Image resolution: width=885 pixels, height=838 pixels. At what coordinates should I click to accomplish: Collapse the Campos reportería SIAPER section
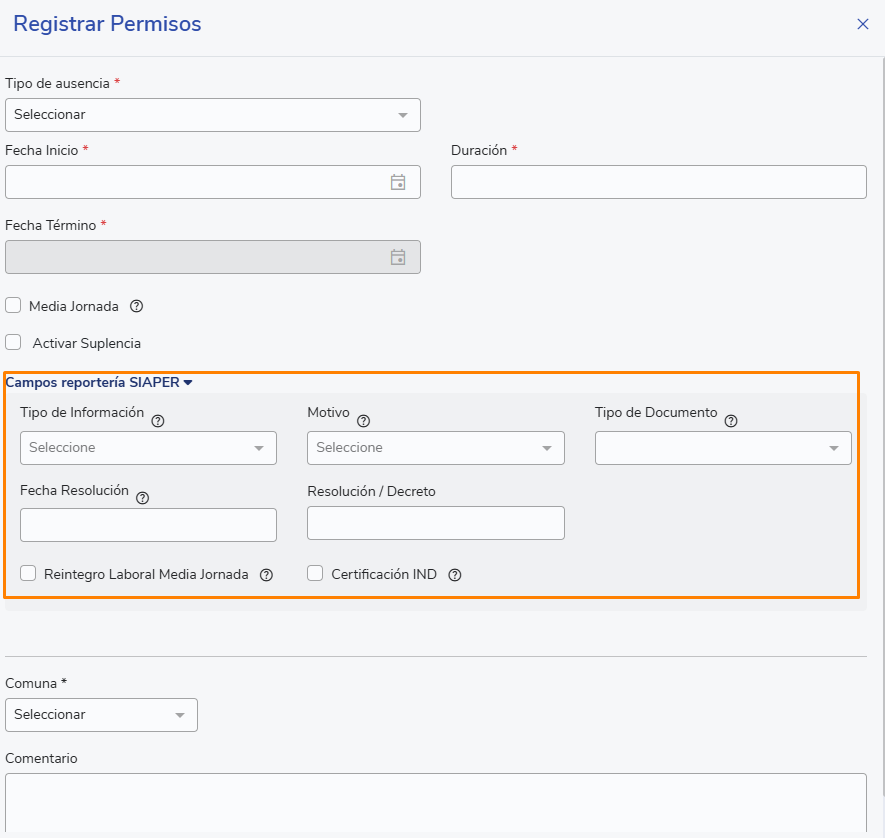(x=98, y=382)
